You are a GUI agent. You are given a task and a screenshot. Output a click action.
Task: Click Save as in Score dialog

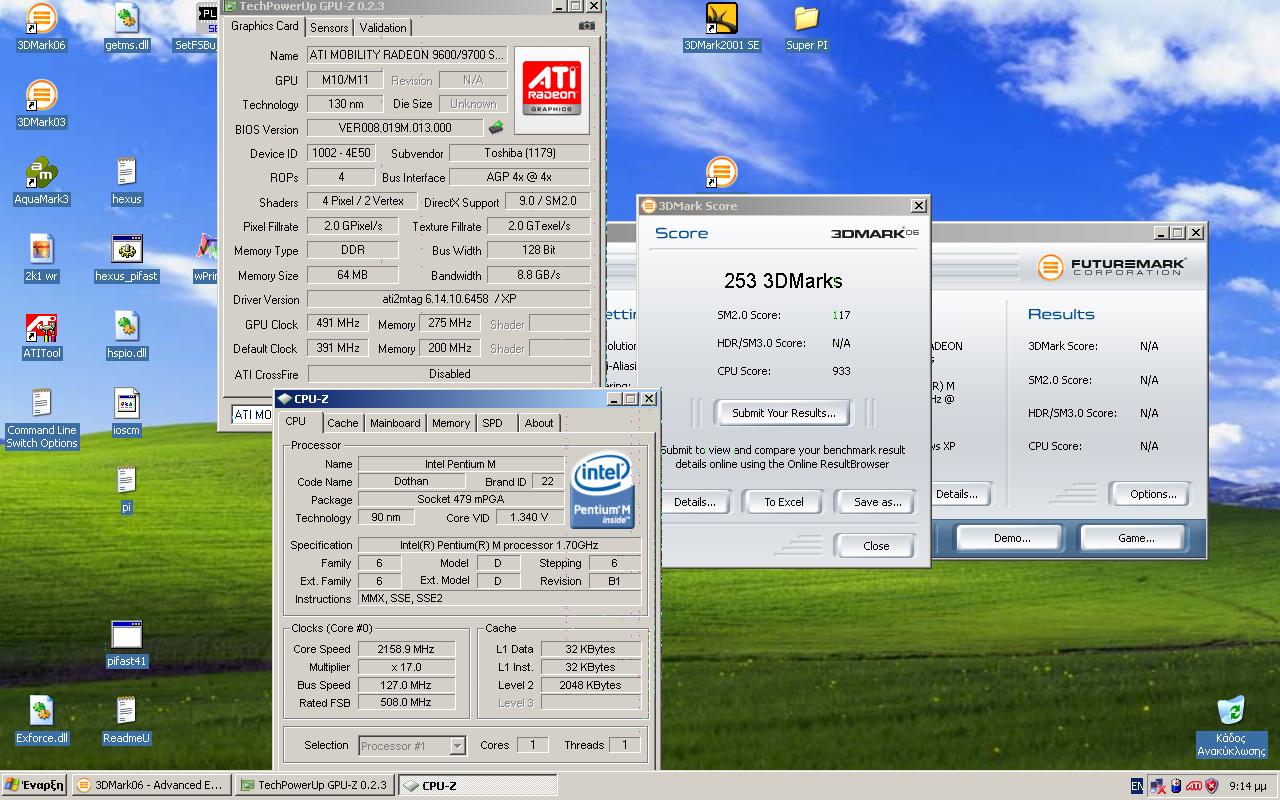click(877, 502)
